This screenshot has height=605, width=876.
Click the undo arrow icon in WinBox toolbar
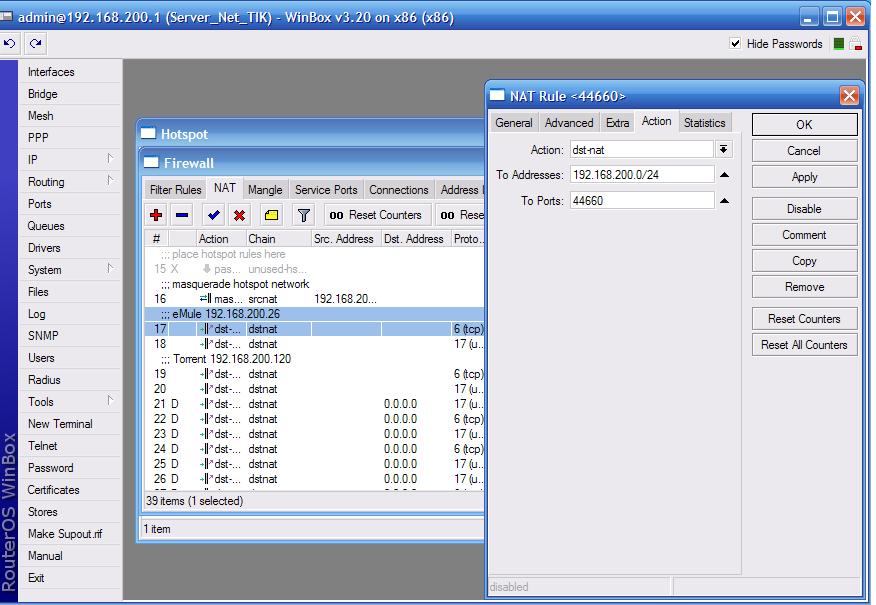[10, 44]
